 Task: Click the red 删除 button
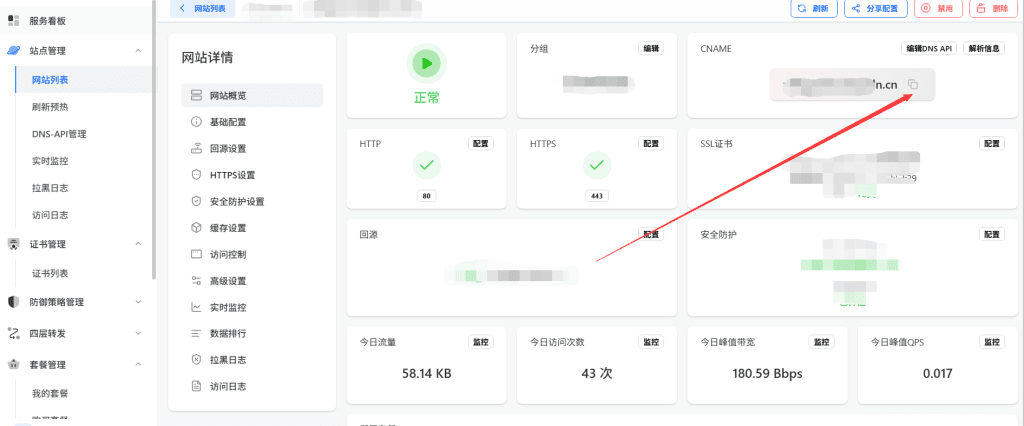click(993, 8)
